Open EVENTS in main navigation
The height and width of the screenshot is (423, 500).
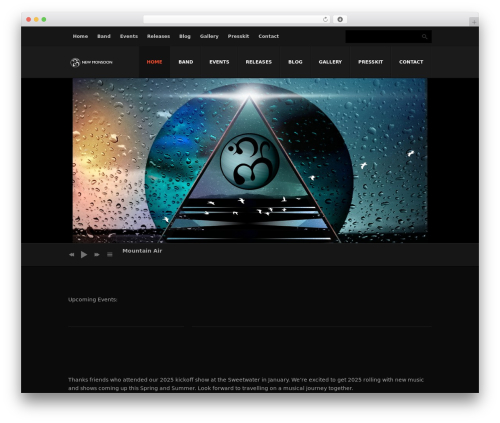coord(219,62)
